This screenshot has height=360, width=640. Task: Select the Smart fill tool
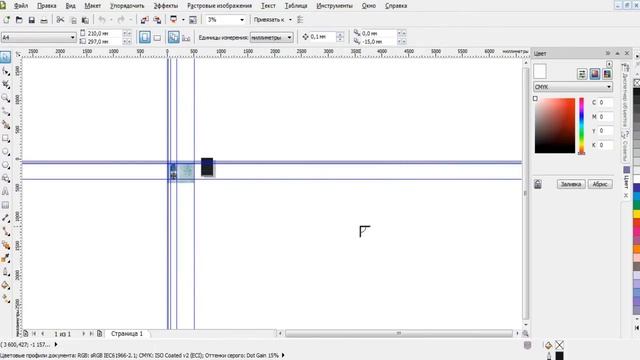pos(6,125)
